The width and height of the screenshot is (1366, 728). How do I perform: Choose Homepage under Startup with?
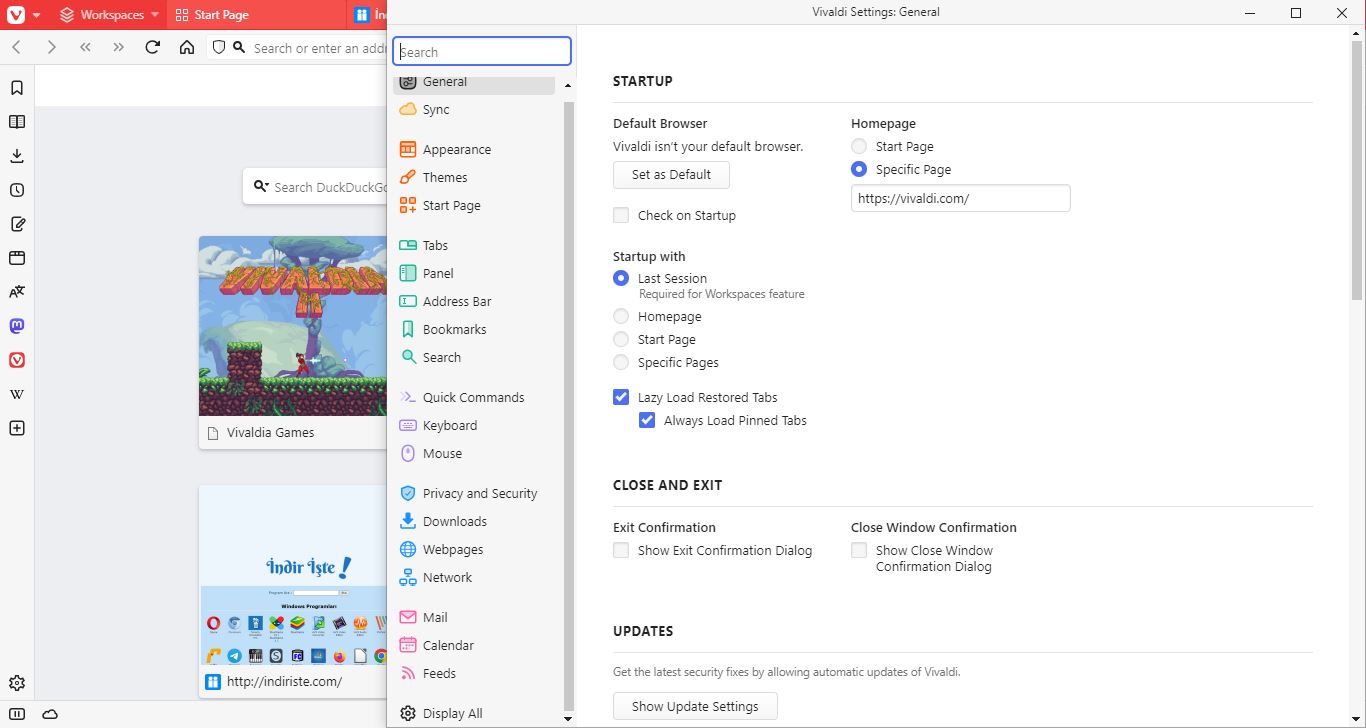[621, 316]
